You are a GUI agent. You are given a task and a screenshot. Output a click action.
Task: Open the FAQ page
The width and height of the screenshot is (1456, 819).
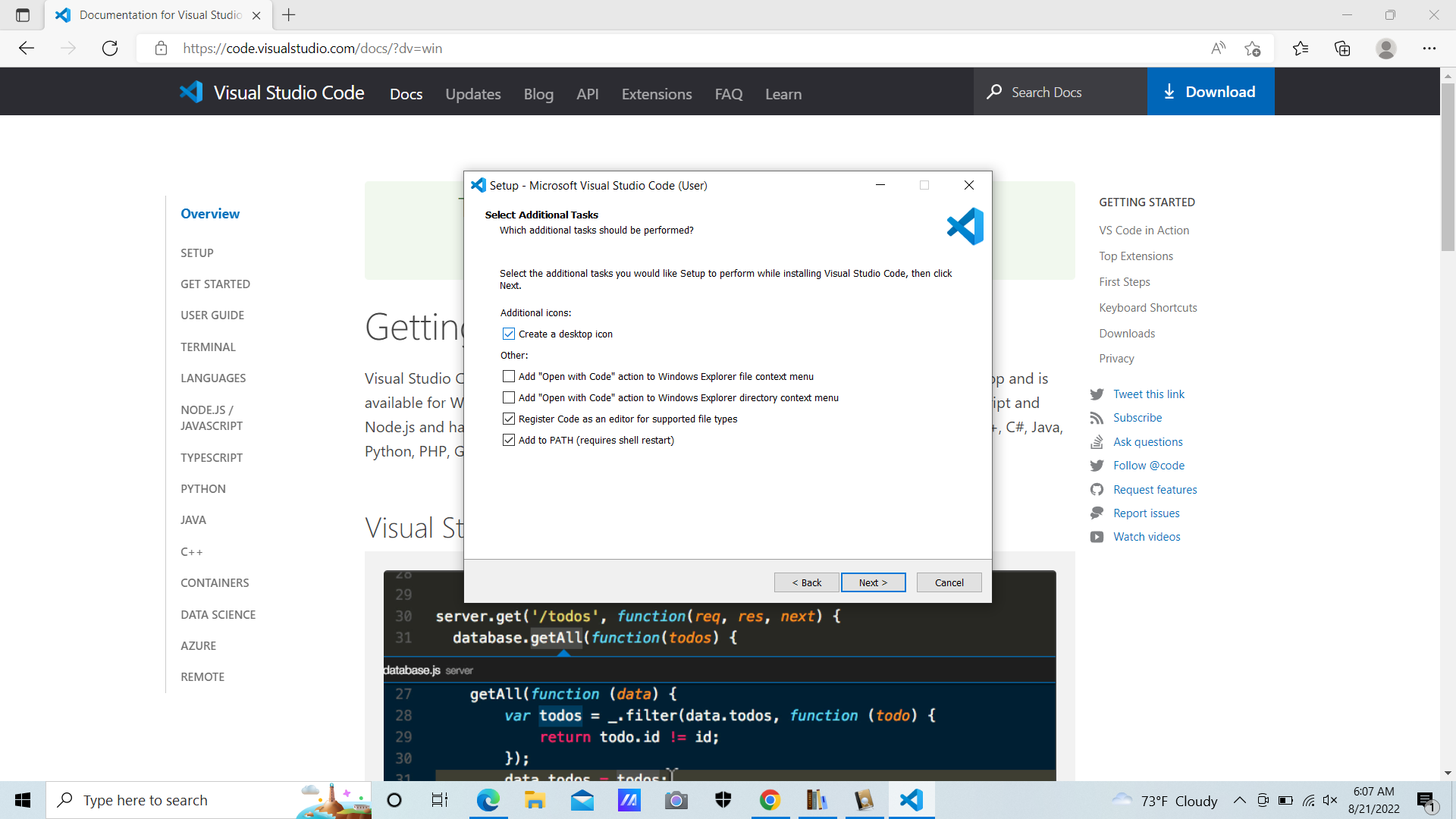tap(729, 94)
